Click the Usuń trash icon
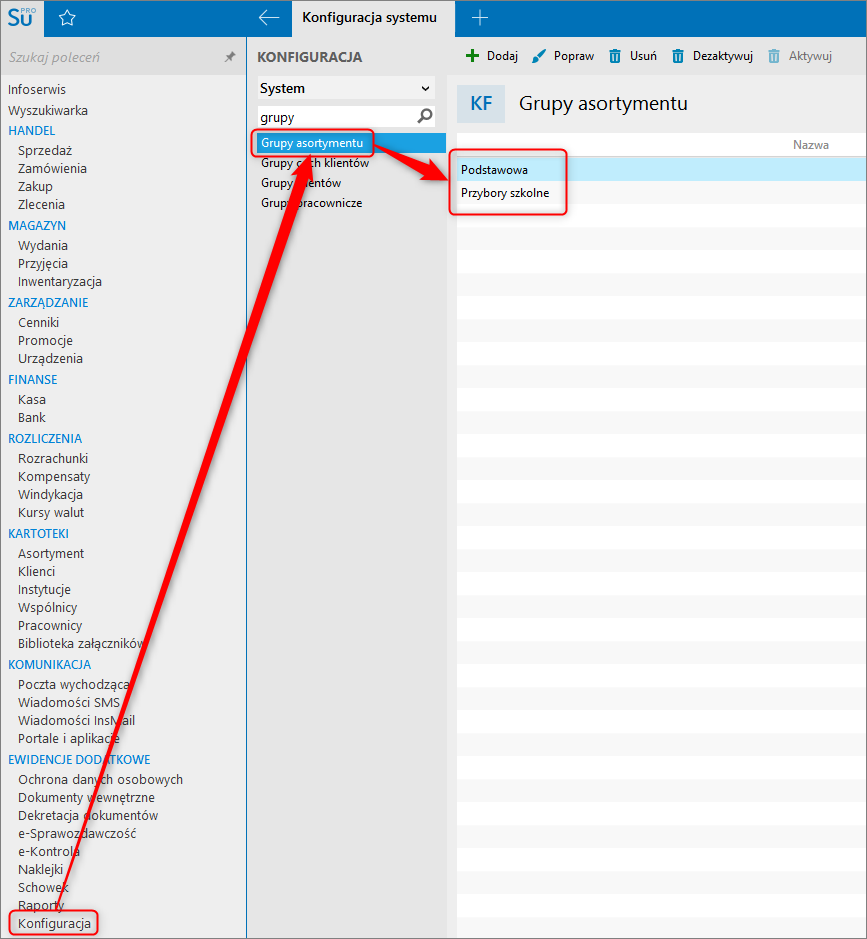This screenshot has width=867, height=939. [615, 56]
